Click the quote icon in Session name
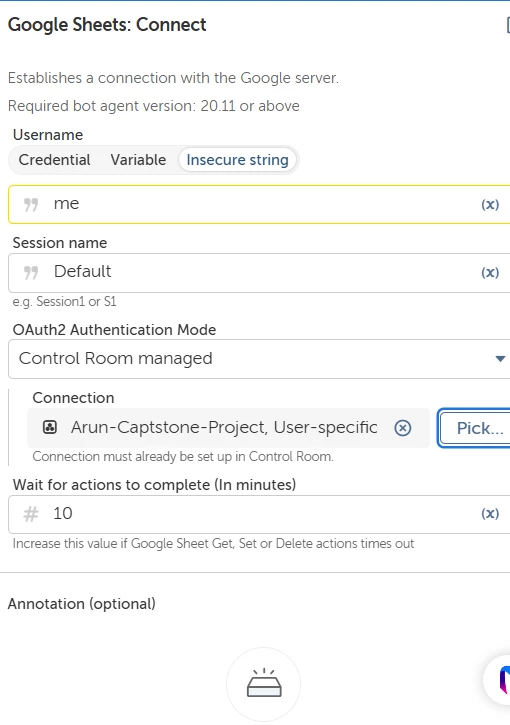 click(x=31, y=272)
